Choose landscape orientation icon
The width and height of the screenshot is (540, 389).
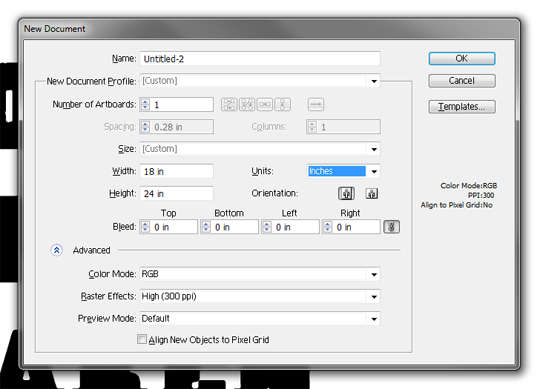[372, 193]
